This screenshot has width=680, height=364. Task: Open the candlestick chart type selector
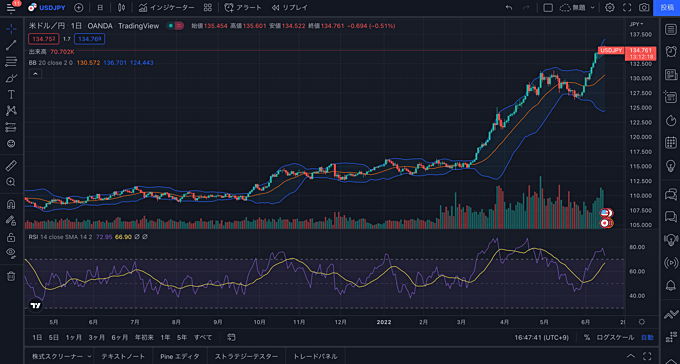click(121, 7)
